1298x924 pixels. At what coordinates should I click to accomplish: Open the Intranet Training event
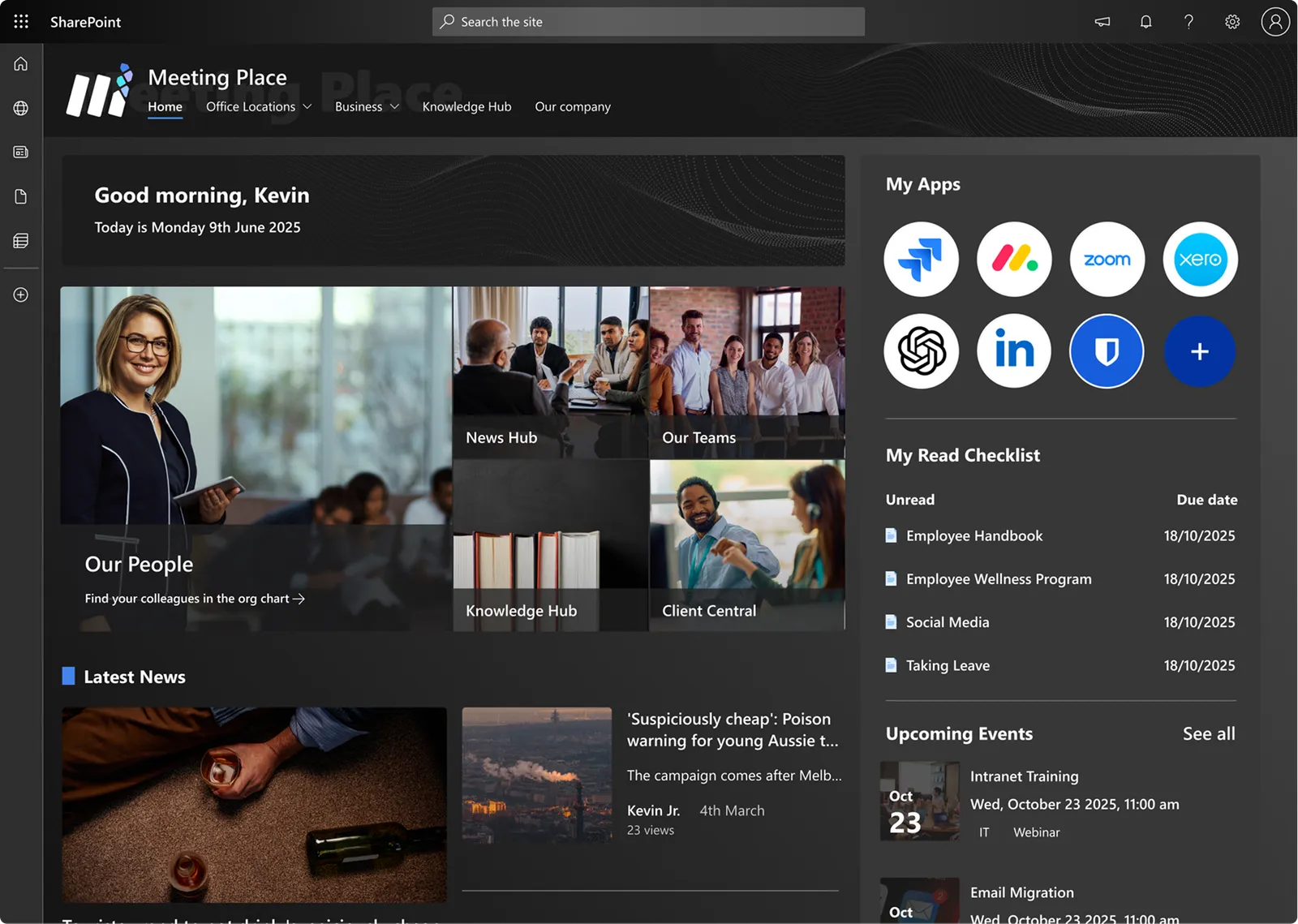pos(1025,776)
